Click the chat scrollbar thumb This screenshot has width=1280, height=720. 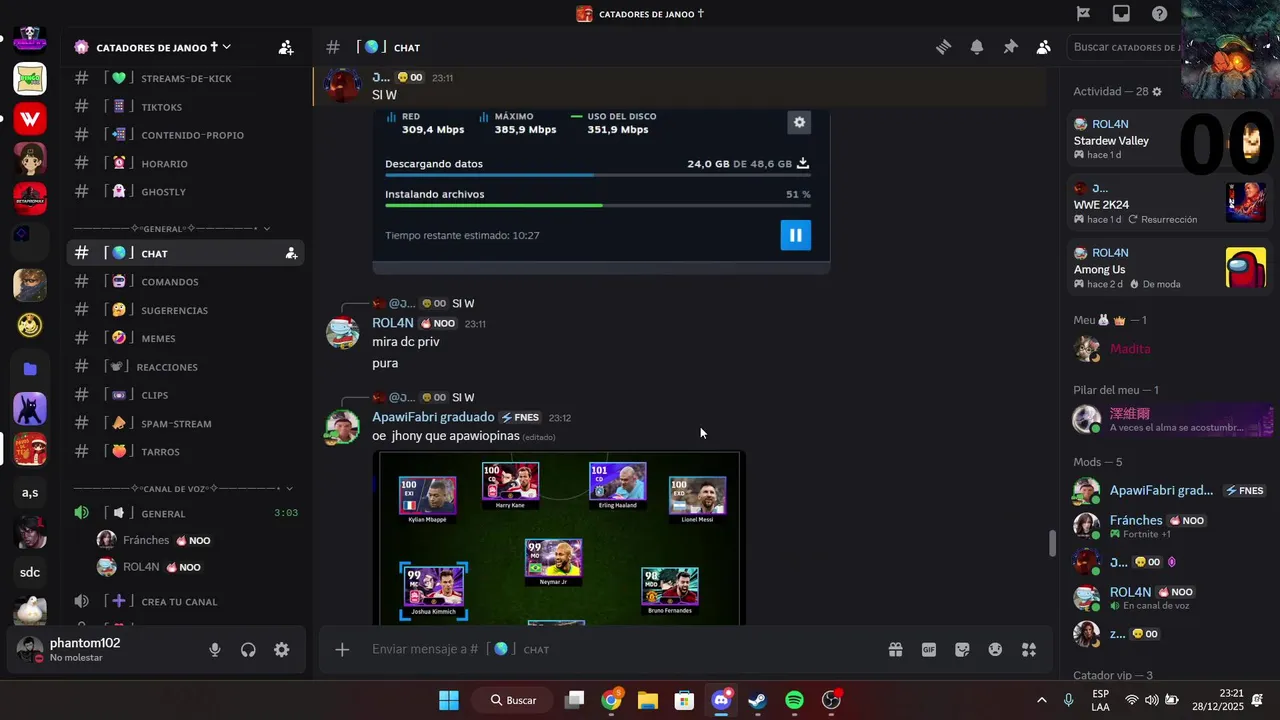pyautogui.click(x=1051, y=544)
